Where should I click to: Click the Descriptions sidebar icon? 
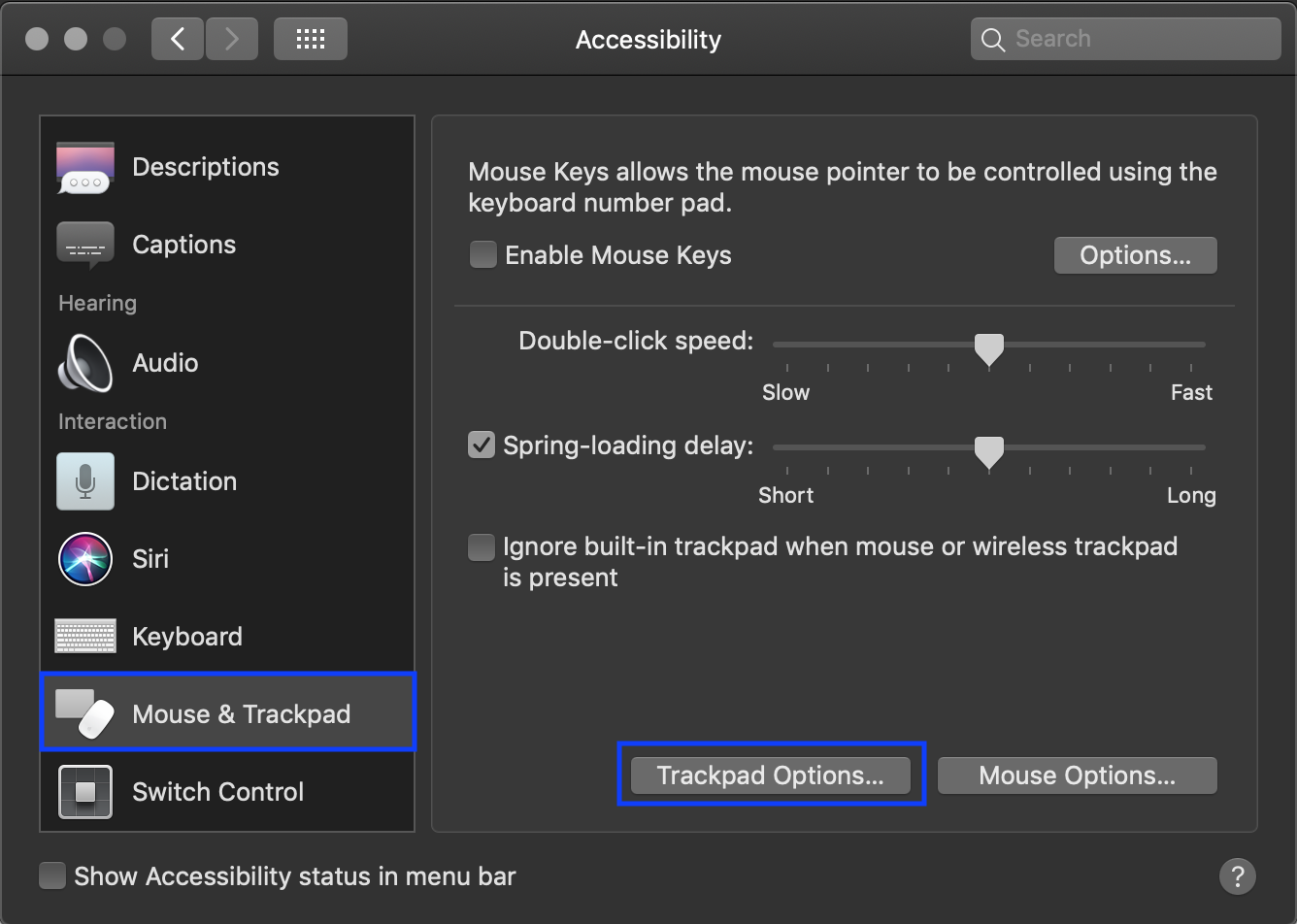(x=85, y=167)
